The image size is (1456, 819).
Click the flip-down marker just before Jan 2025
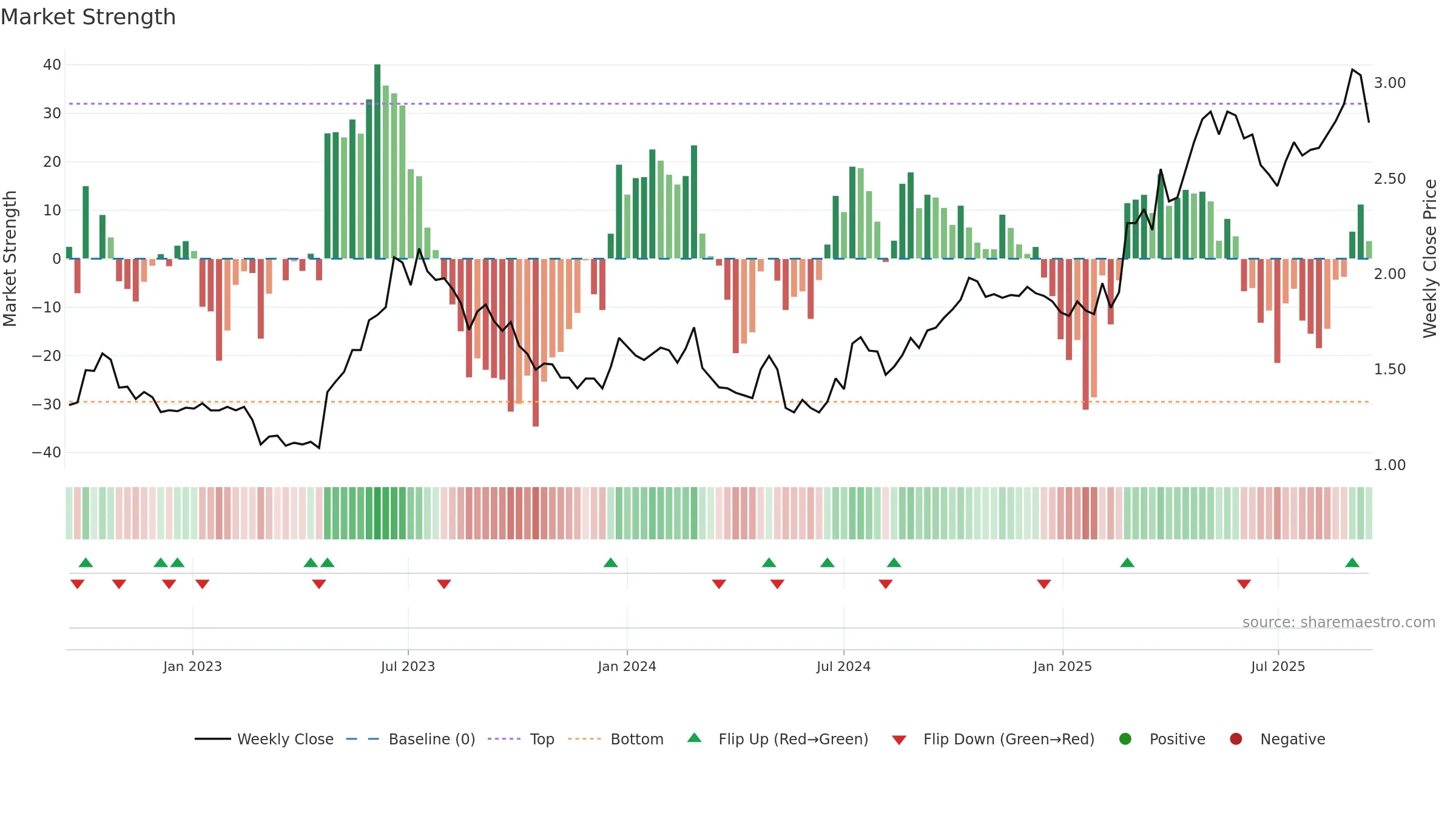tap(1044, 584)
